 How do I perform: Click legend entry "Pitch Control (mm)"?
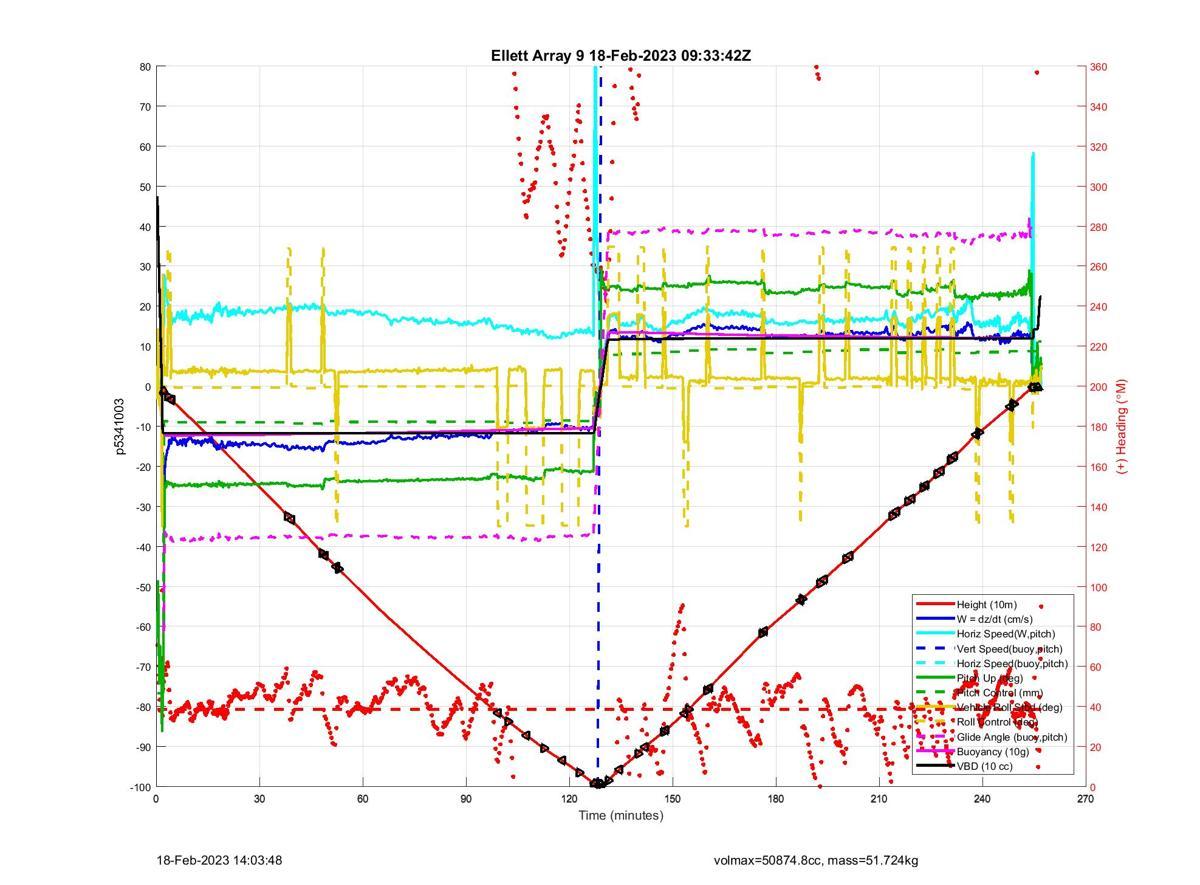pos(998,693)
